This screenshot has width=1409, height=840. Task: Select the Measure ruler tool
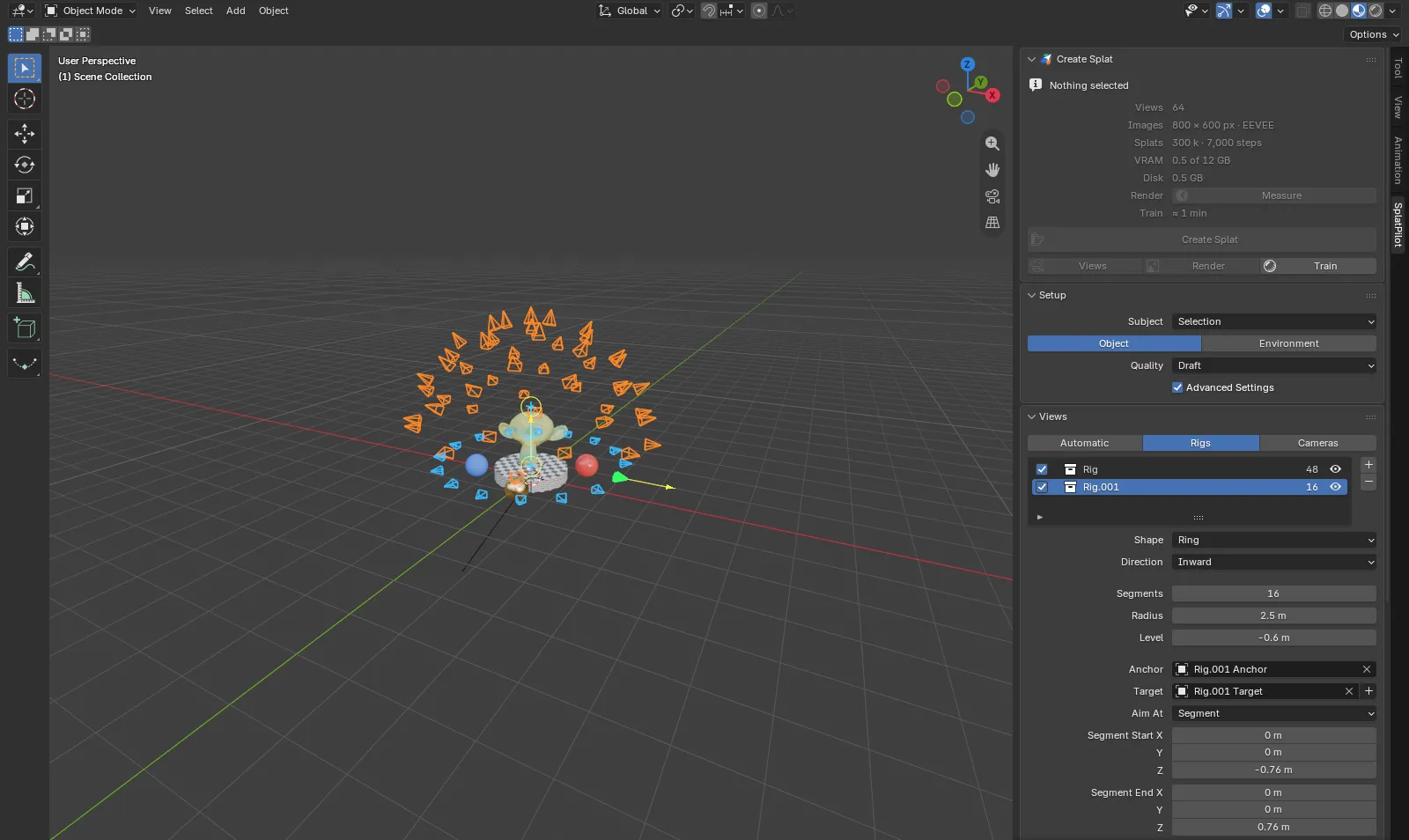pos(25,292)
